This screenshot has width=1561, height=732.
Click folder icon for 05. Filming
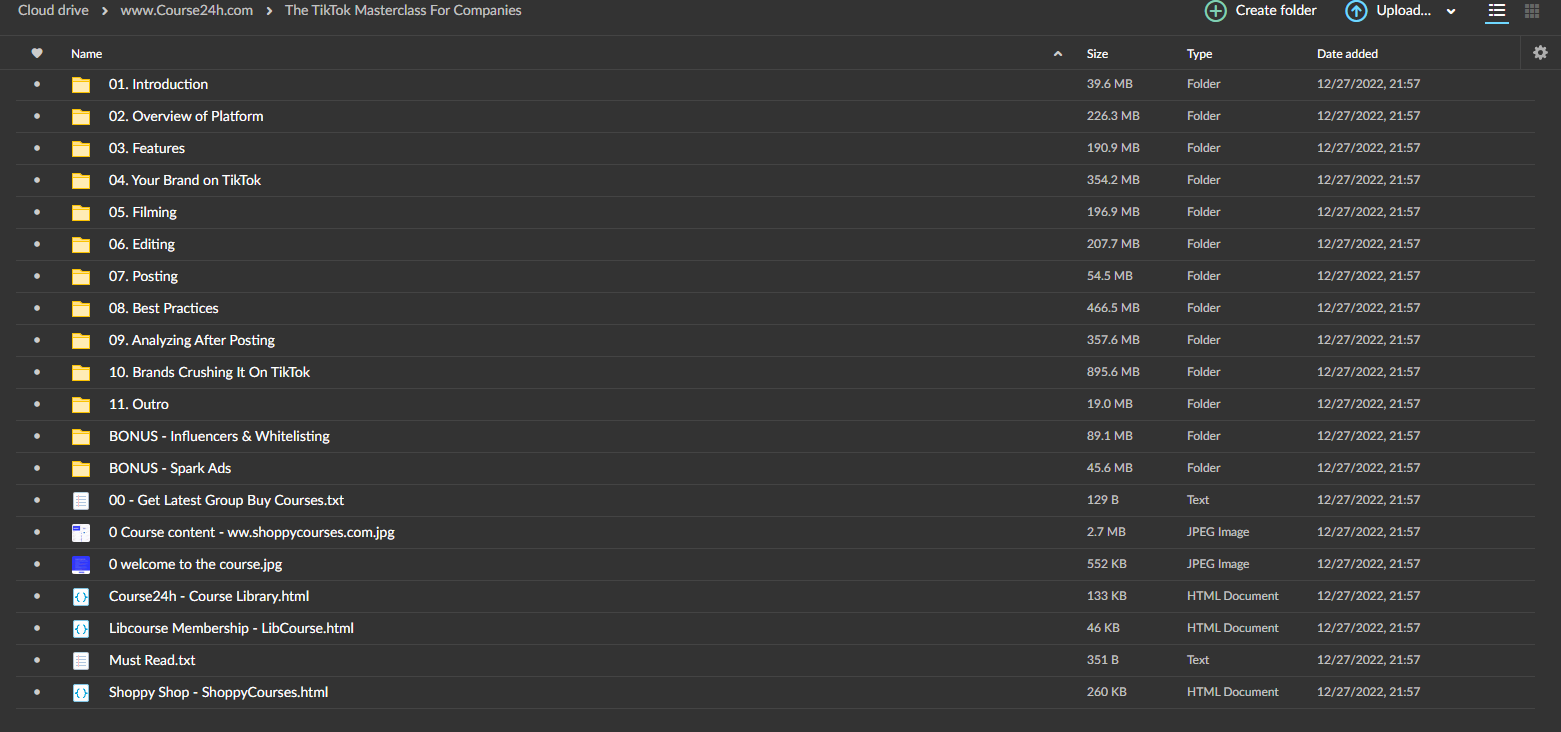[x=81, y=212]
